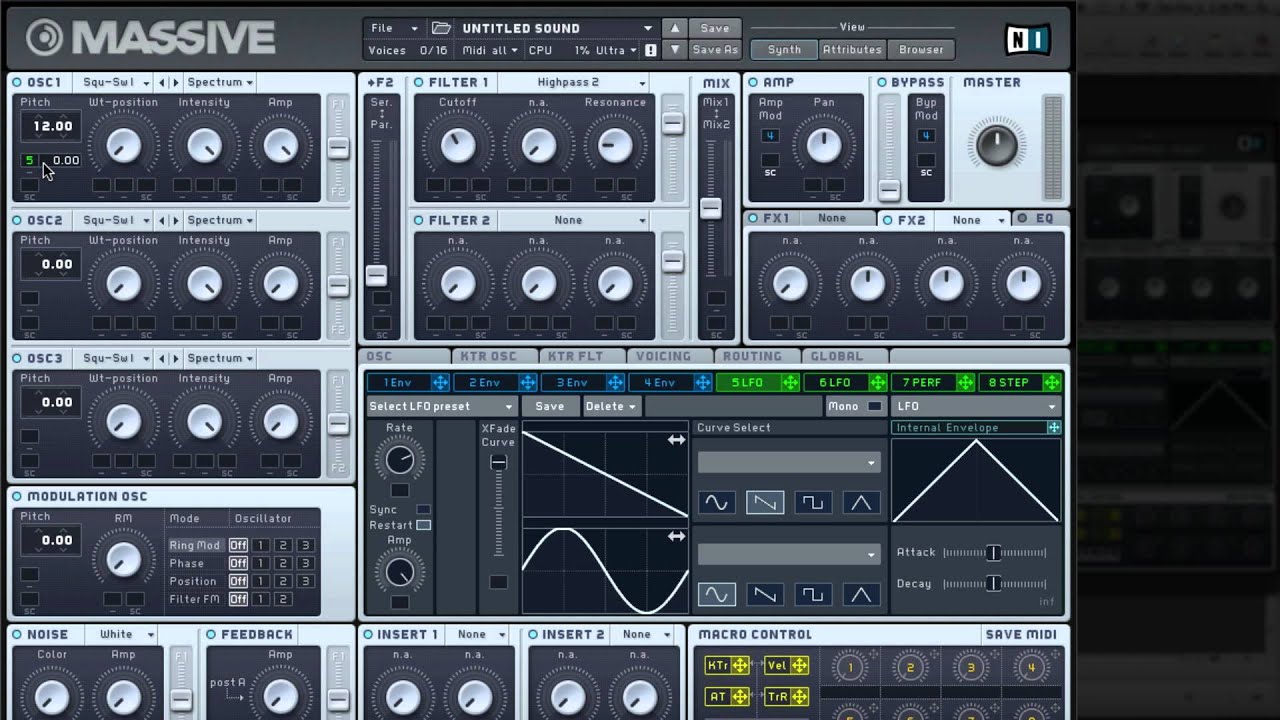This screenshot has height=720, width=1280.
Task: Toggle Filter 2 power button
Action: pyautogui.click(x=419, y=220)
